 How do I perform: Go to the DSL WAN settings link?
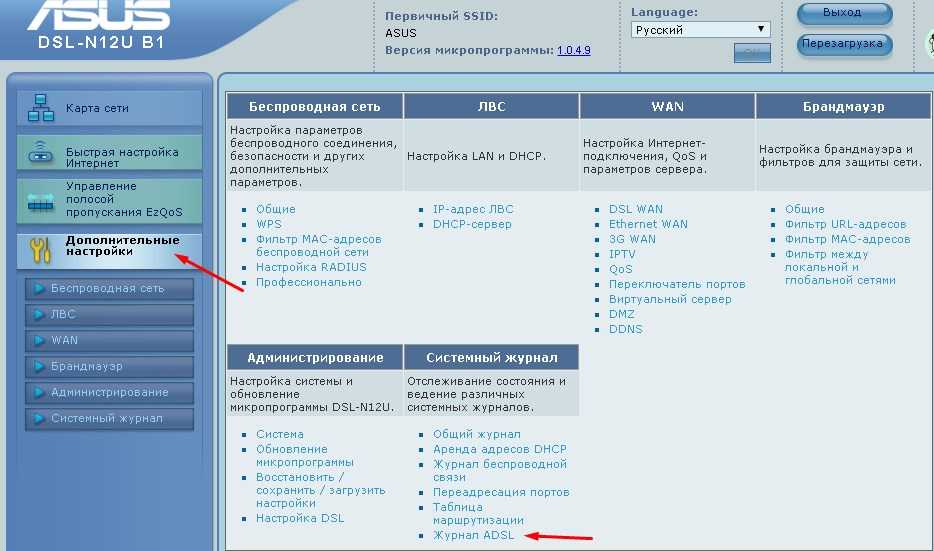click(636, 210)
